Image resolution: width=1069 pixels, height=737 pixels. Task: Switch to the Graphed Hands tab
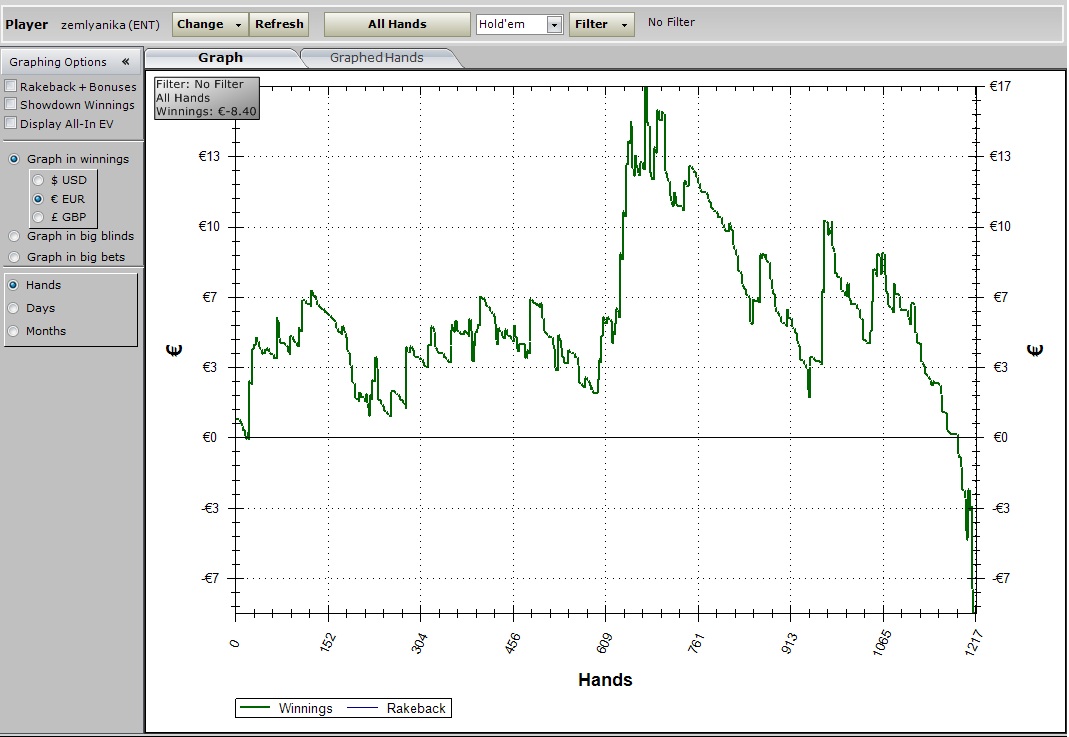376,58
